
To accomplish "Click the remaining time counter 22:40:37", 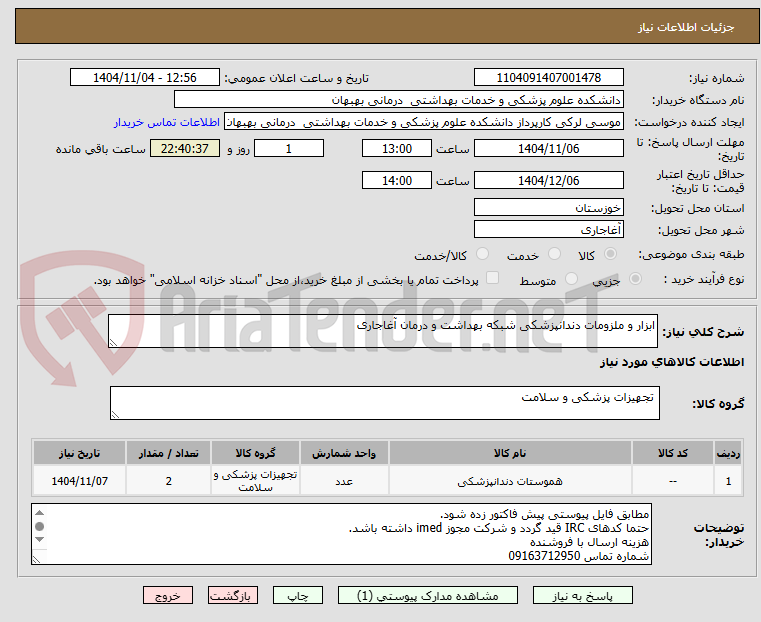I will click(x=185, y=148).
